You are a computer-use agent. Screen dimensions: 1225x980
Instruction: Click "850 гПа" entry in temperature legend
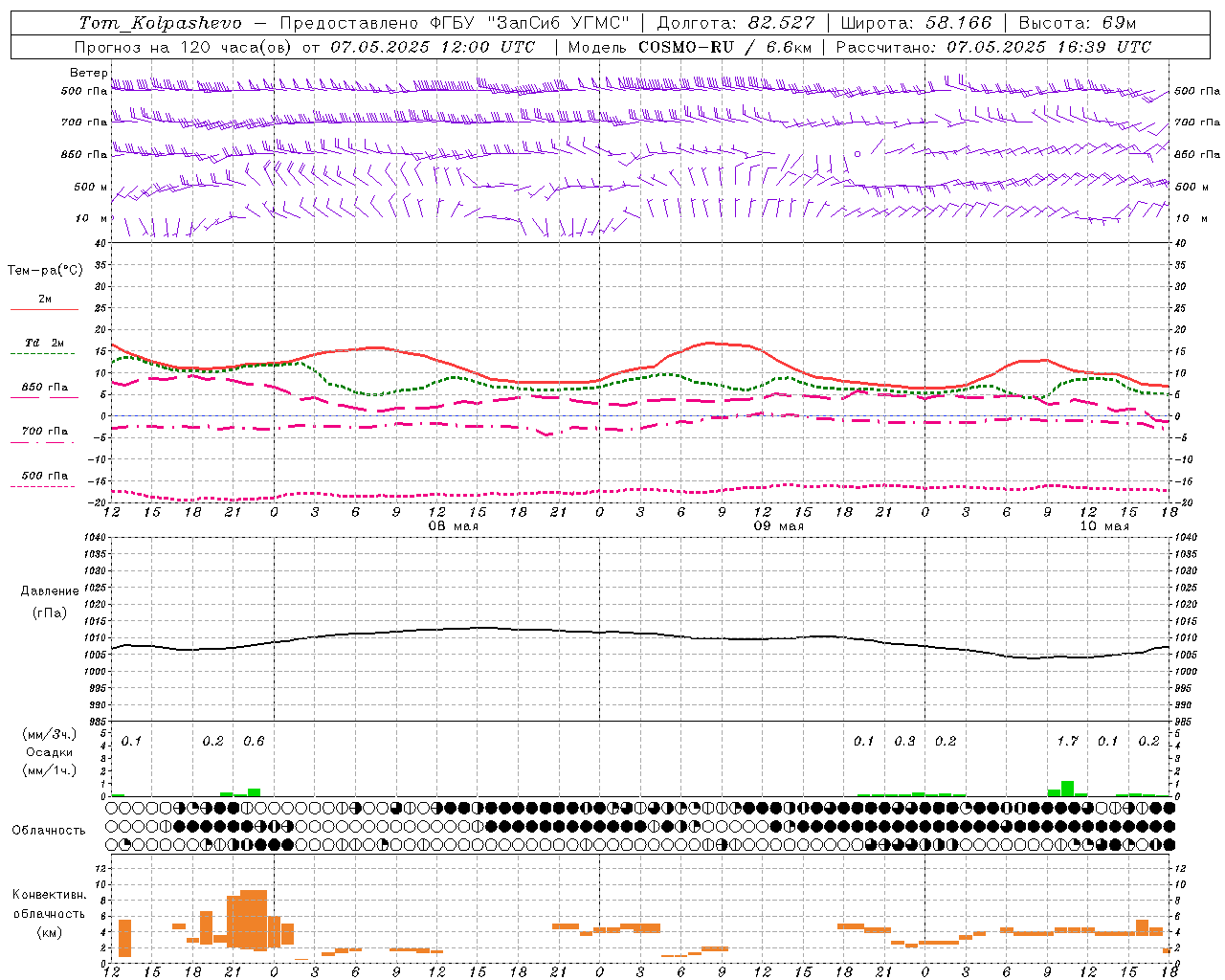coord(45,388)
